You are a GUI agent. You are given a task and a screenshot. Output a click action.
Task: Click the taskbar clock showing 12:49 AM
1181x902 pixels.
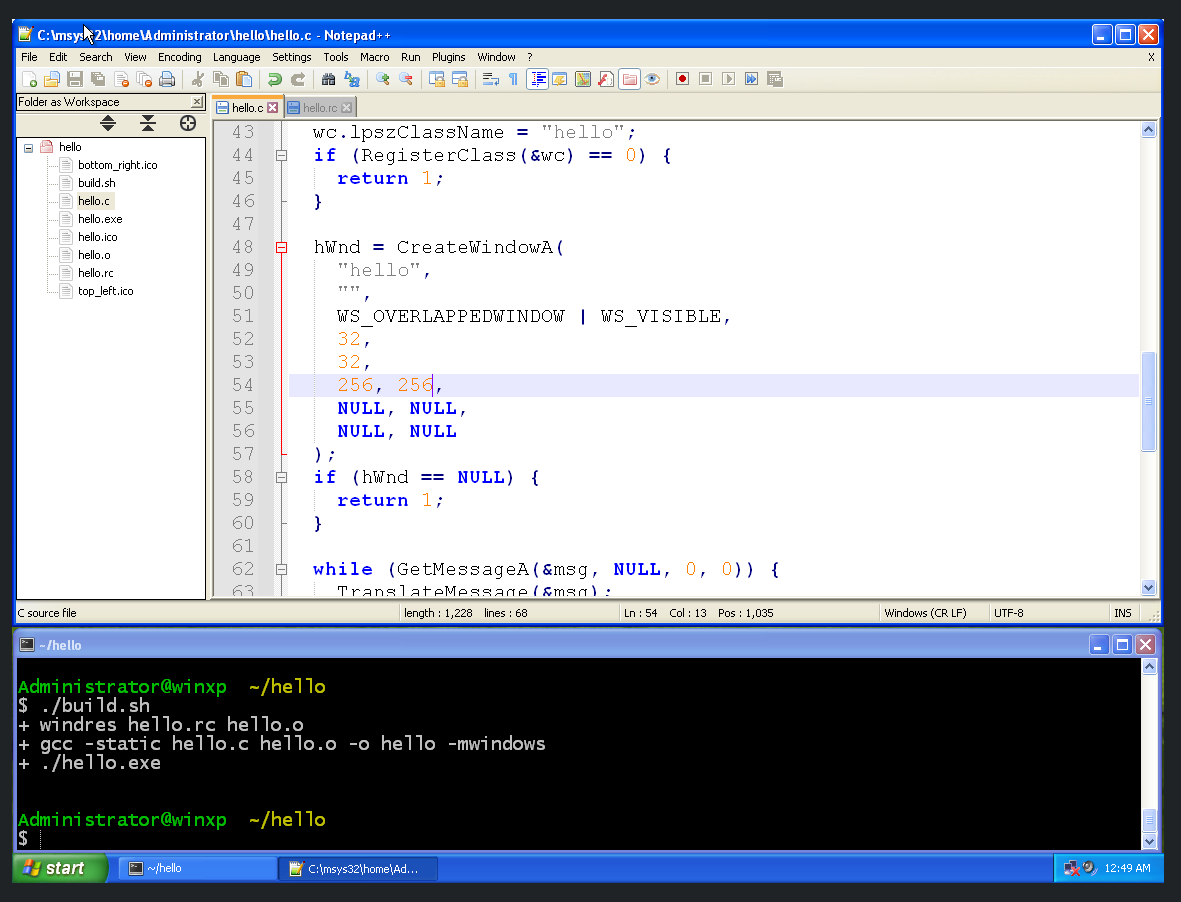[1127, 868]
